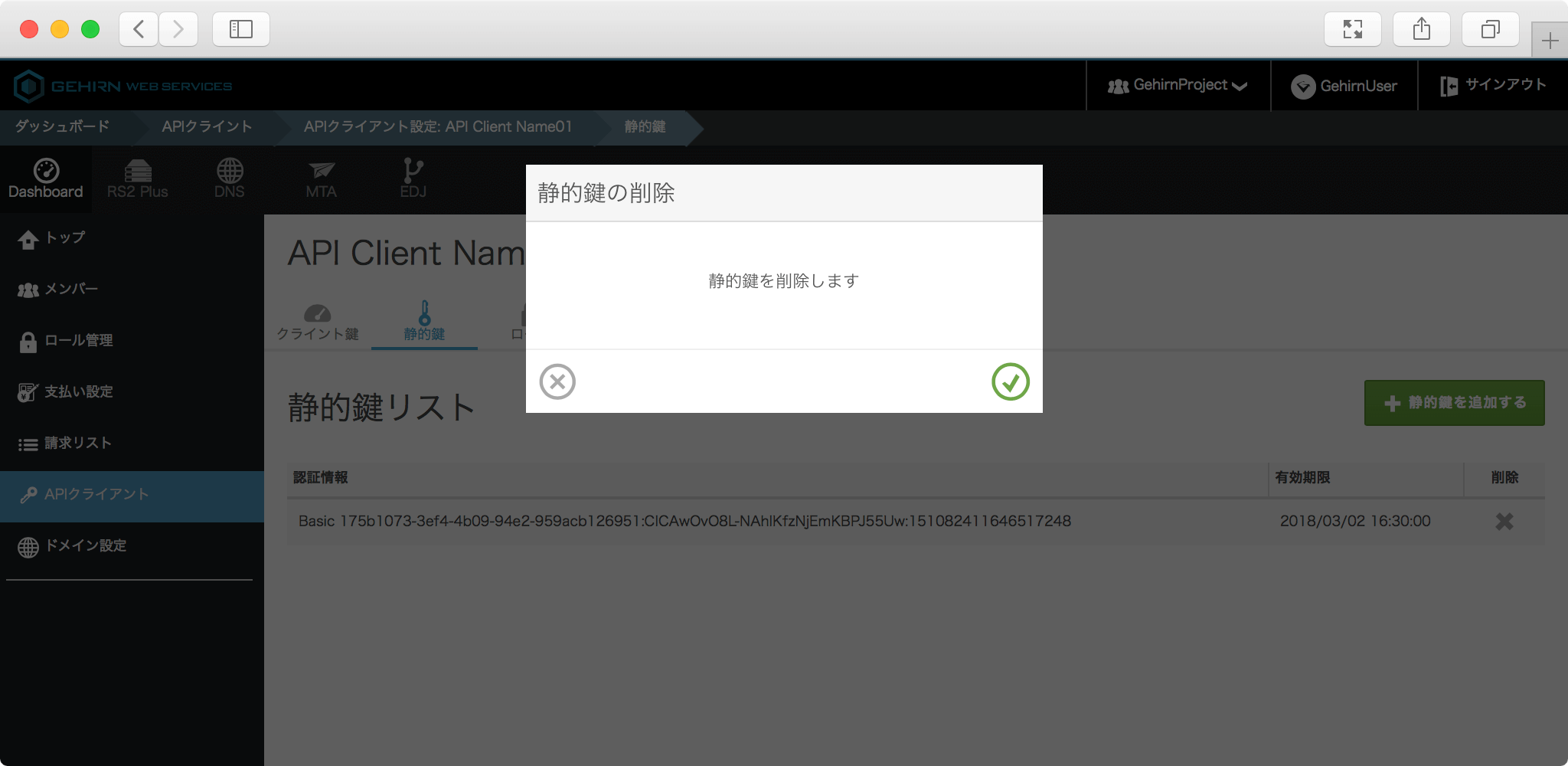The height and width of the screenshot is (766, 1568).
Task: Click the delete X icon in key row
Action: tap(1504, 522)
